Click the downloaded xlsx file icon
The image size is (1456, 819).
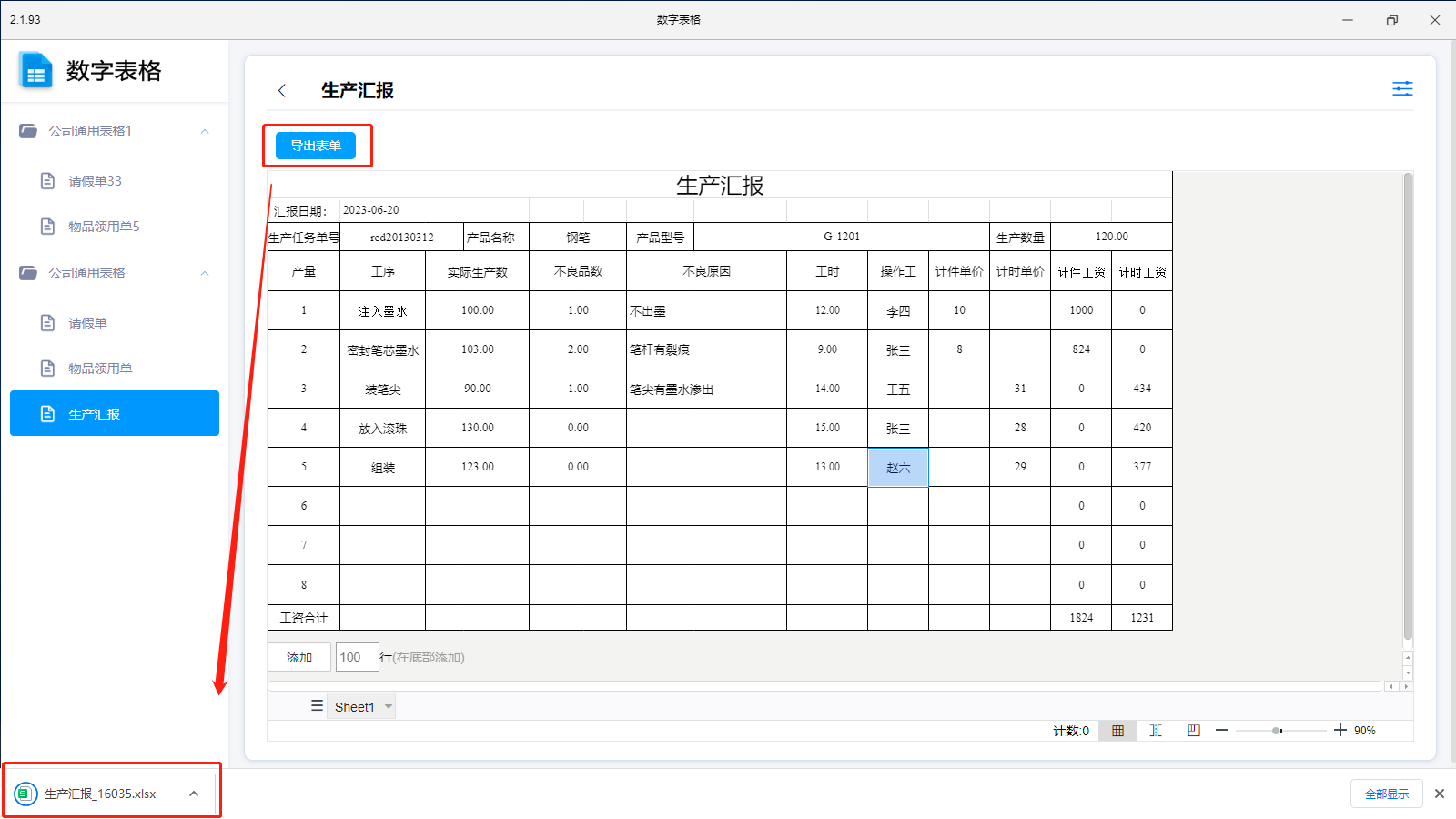click(x=25, y=794)
